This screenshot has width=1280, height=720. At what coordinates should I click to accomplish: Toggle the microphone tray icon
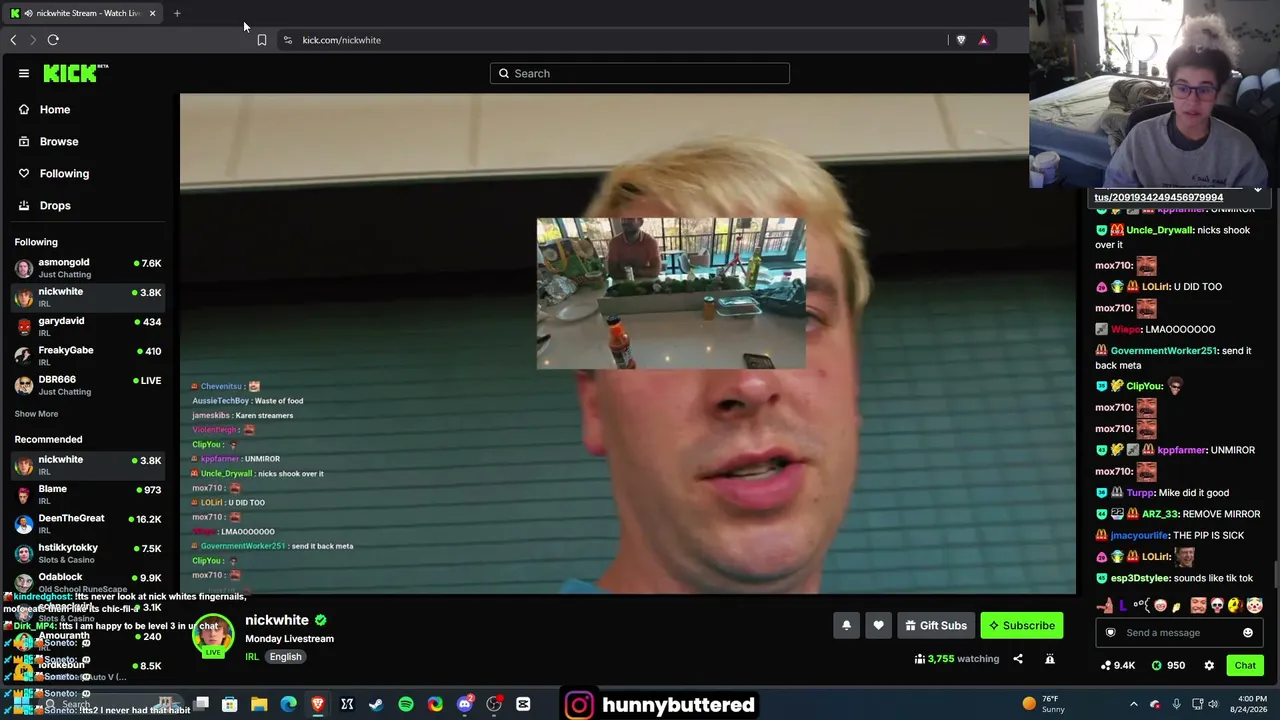[1176, 704]
